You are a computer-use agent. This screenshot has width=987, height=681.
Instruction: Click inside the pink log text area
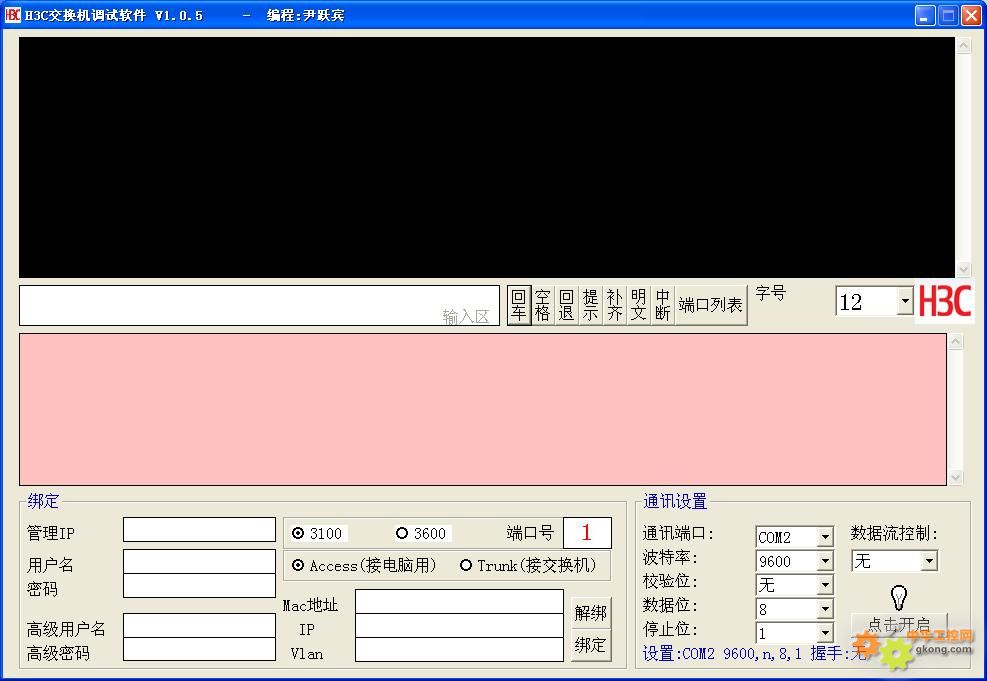483,409
